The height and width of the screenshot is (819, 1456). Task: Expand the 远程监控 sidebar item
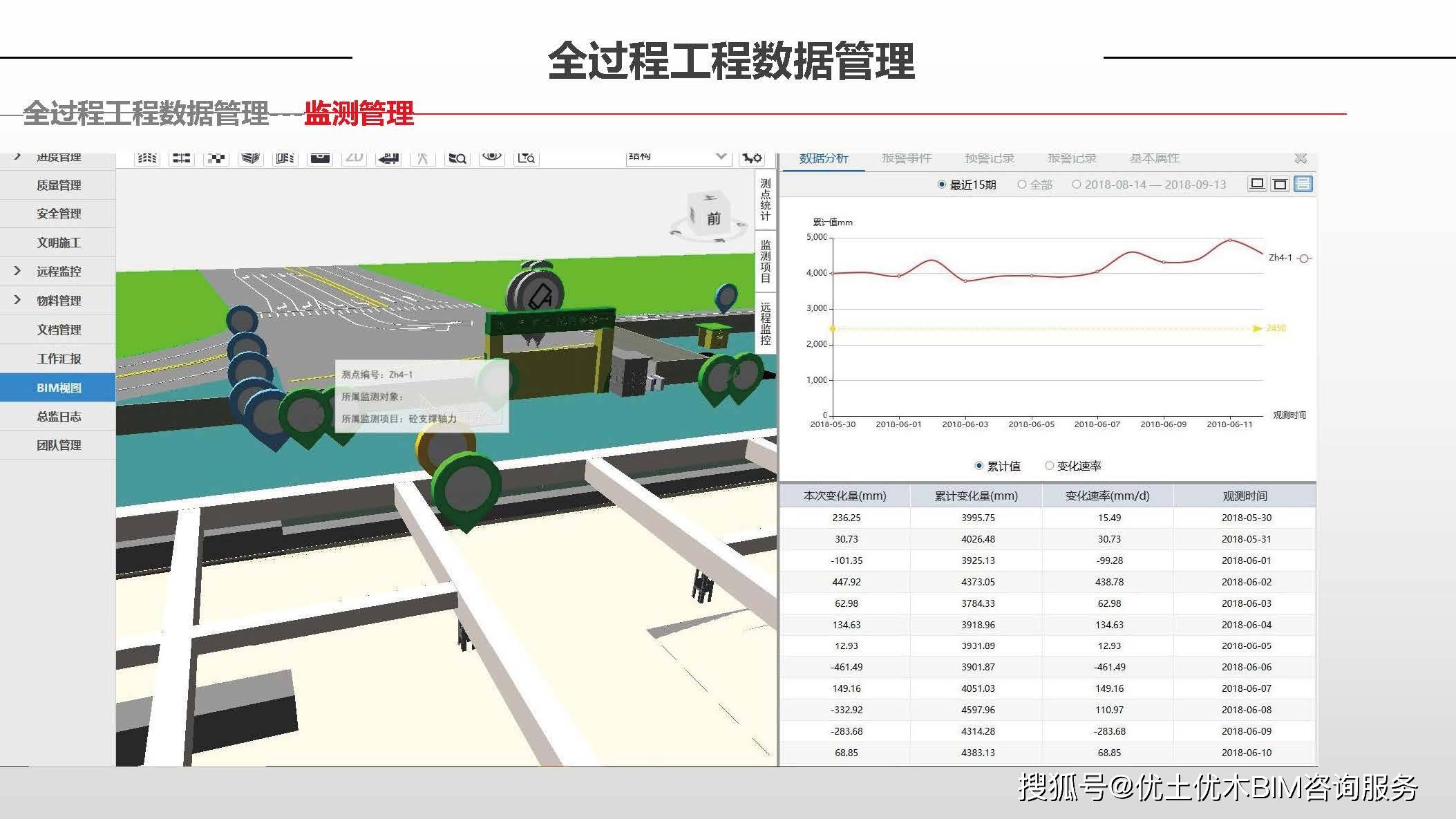pyautogui.click(x=17, y=271)
